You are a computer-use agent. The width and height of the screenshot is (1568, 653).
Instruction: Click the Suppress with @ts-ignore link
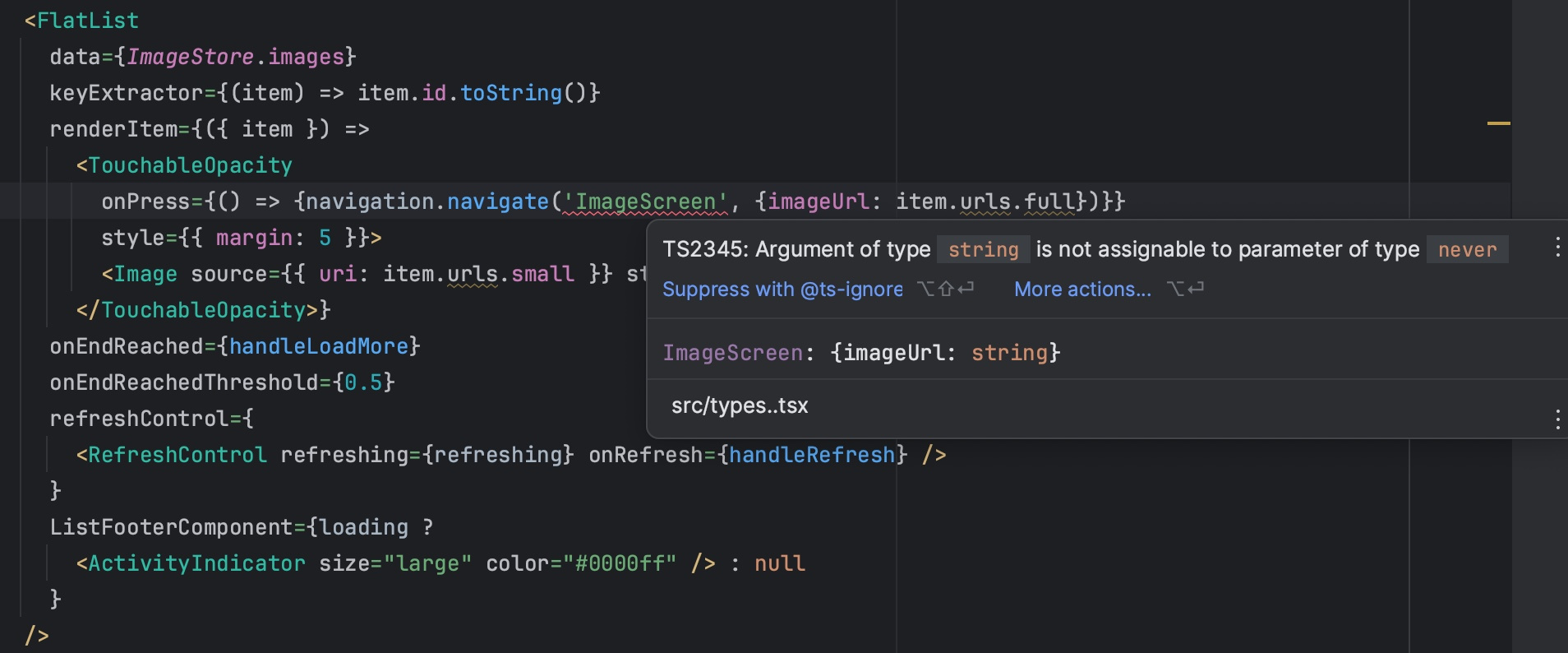[x=782, y=289]
